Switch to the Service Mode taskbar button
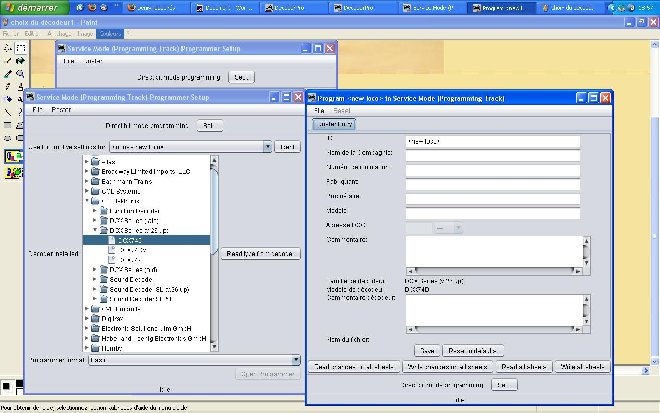Image resolution: width=660 pixels, height=413 pixels. (431, 8)
